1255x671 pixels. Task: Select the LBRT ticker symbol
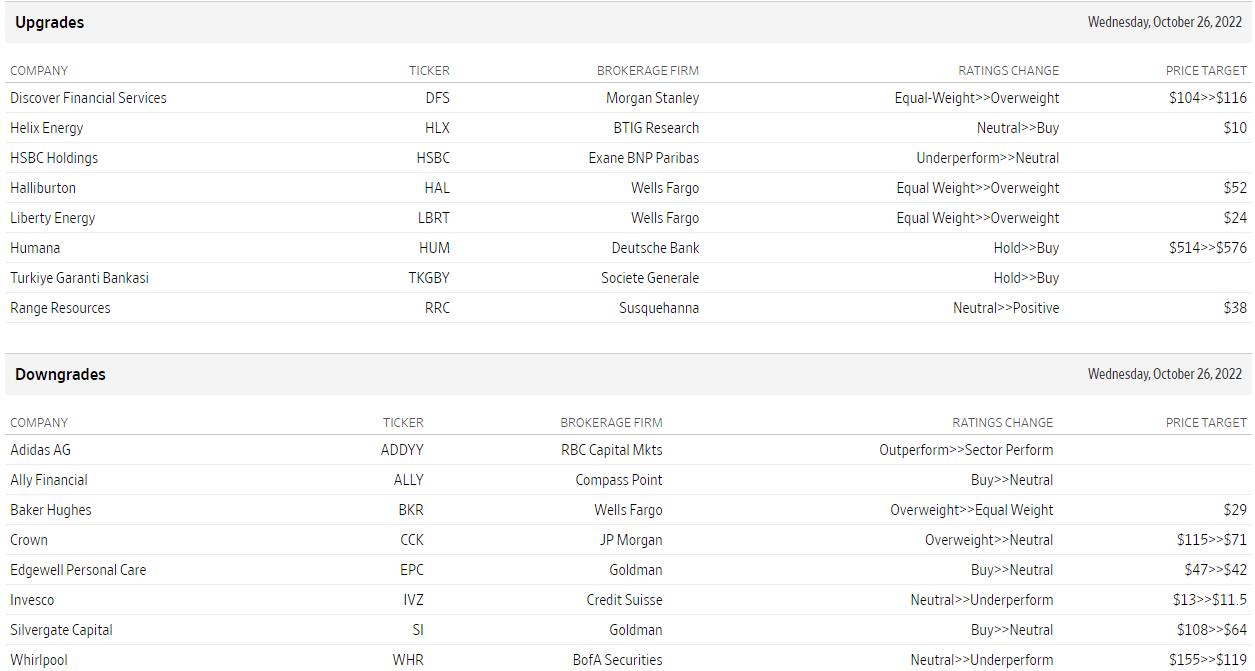click(434, 218)
